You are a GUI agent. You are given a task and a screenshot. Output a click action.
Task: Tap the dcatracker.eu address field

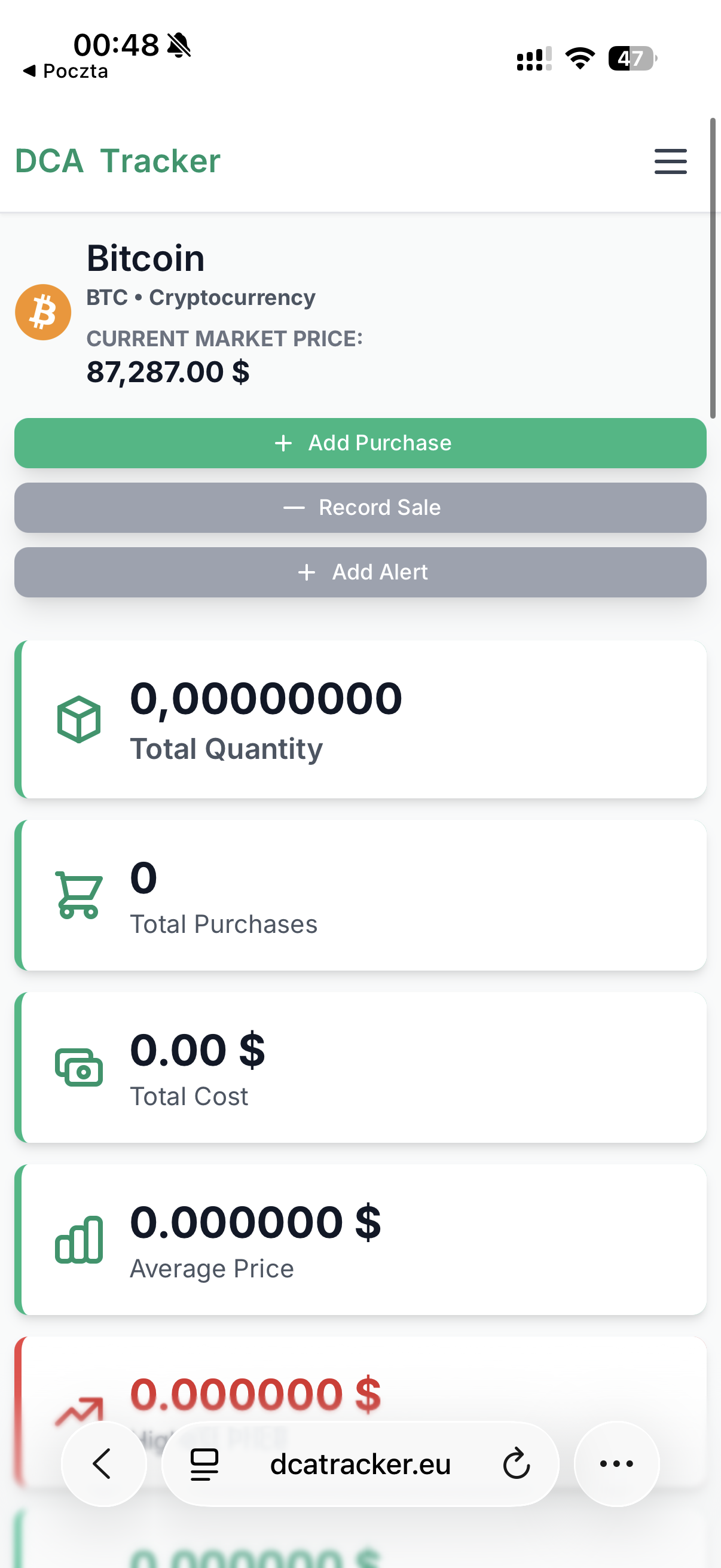pos(360,1464)
